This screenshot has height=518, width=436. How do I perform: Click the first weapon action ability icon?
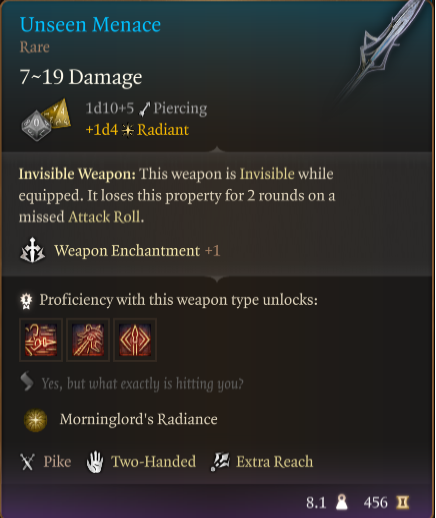coord(41,340)
